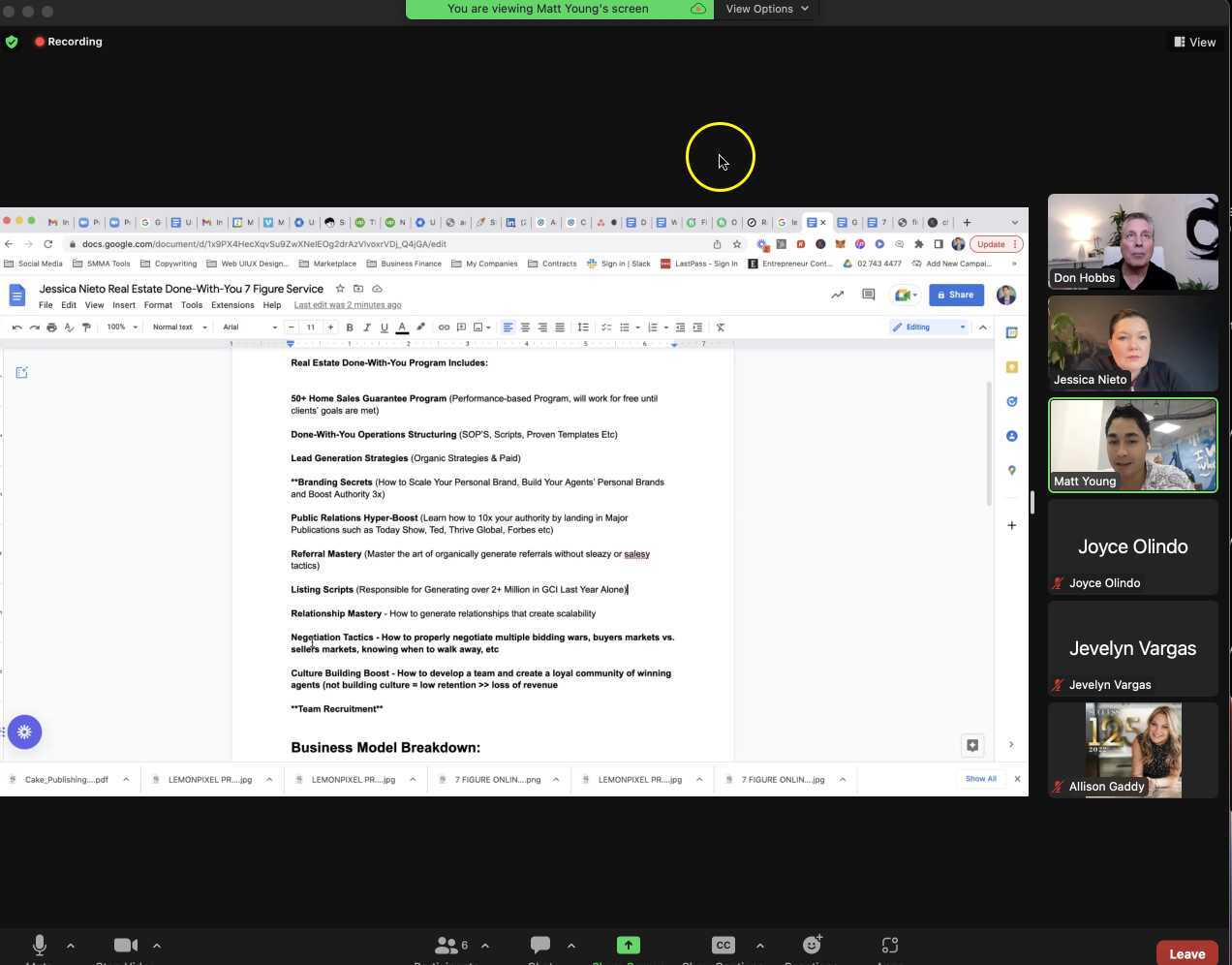Open Google Docs comment history icon
The width and height of the screenshot is (1232, 965).
(x=868, y=295)
